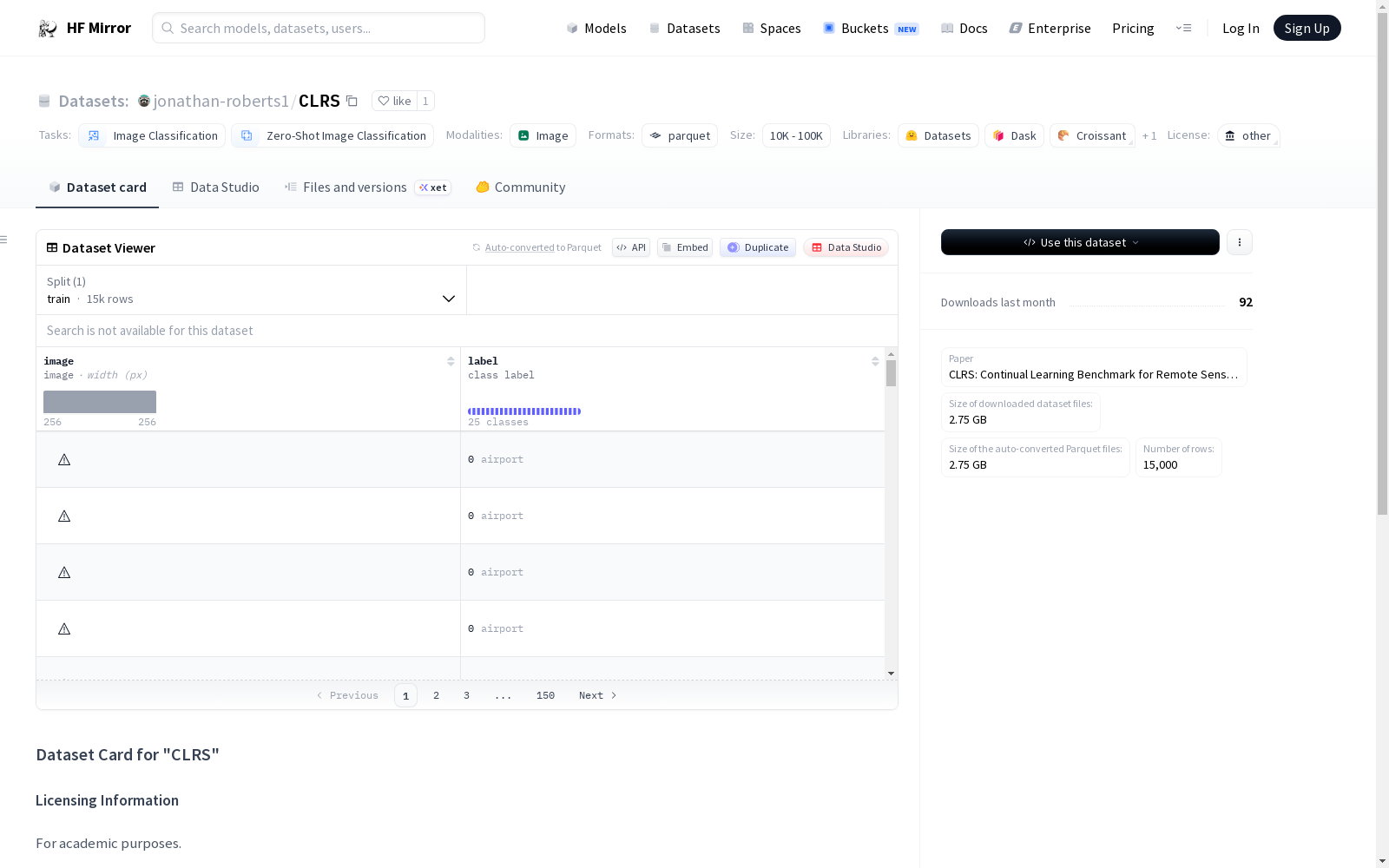Click the Image modality tag
Viewport: 1389px width, 868px height.
point(543,135)
